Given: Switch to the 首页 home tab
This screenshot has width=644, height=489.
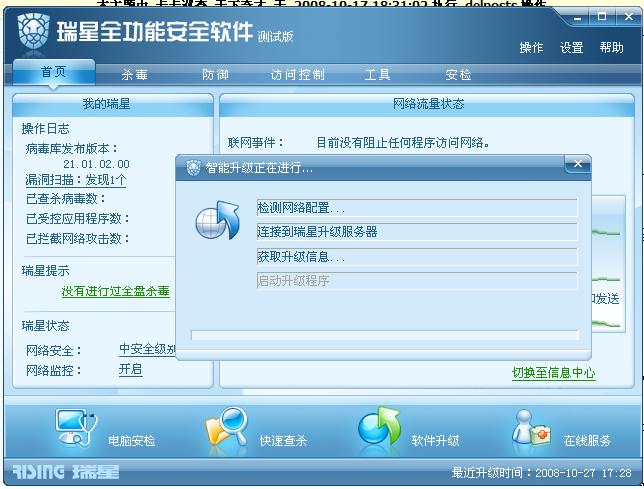Looking at the screenshot, I should pos(53,72).
